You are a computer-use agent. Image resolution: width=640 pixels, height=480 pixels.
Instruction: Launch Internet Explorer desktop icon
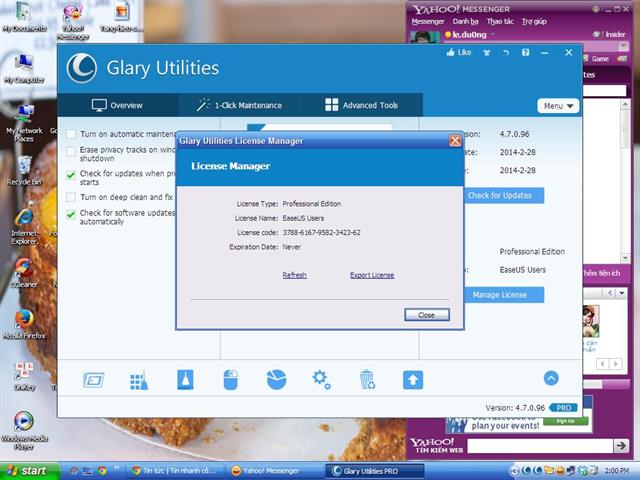(x=24, y=226)
